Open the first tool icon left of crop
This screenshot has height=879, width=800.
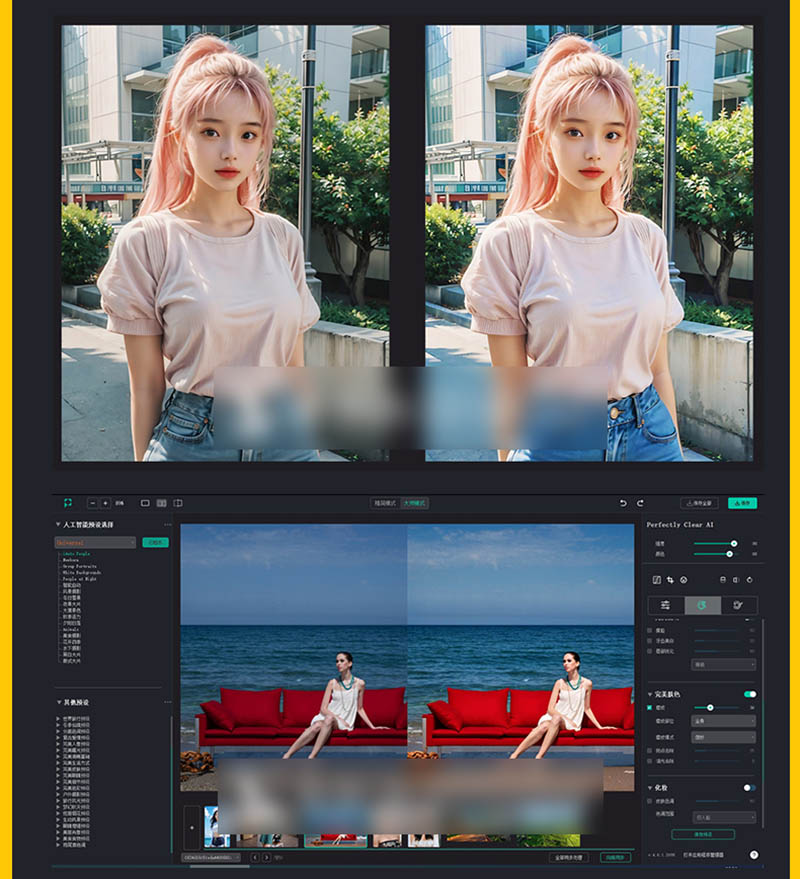pos(656,580)
